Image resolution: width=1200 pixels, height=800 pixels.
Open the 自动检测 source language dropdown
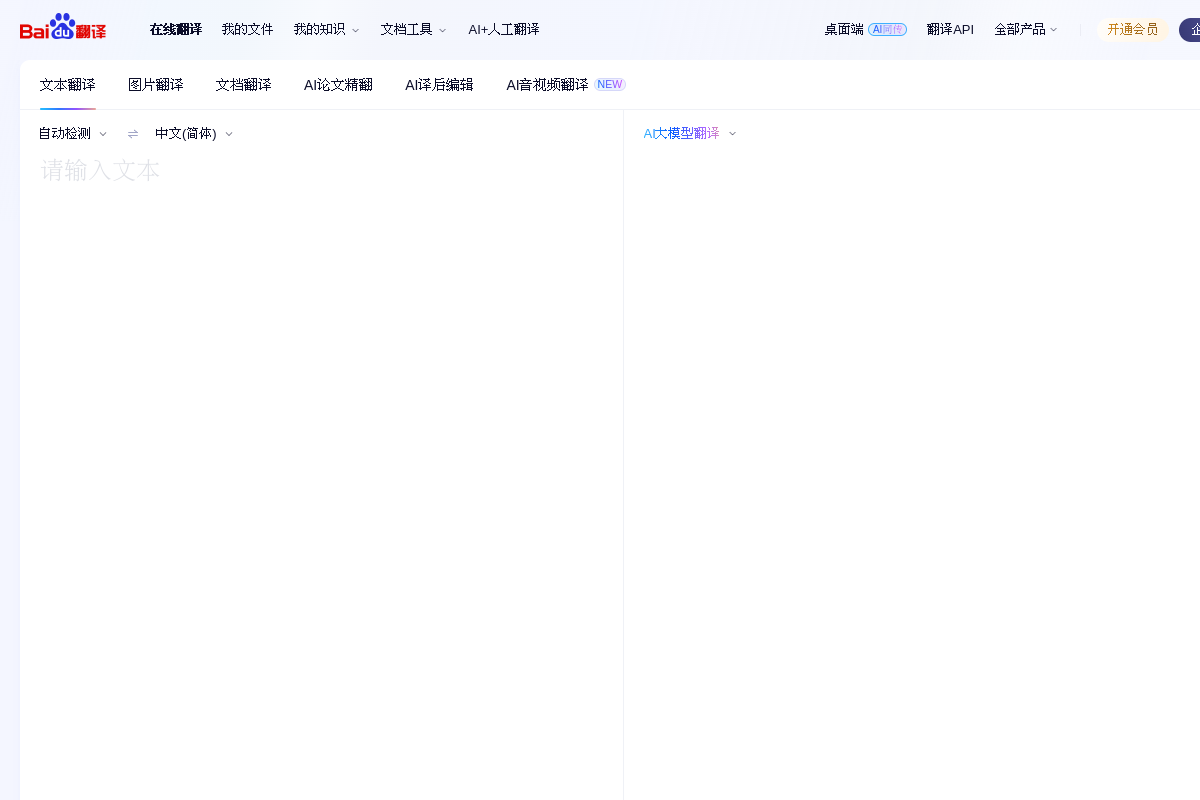coord(72,133)
